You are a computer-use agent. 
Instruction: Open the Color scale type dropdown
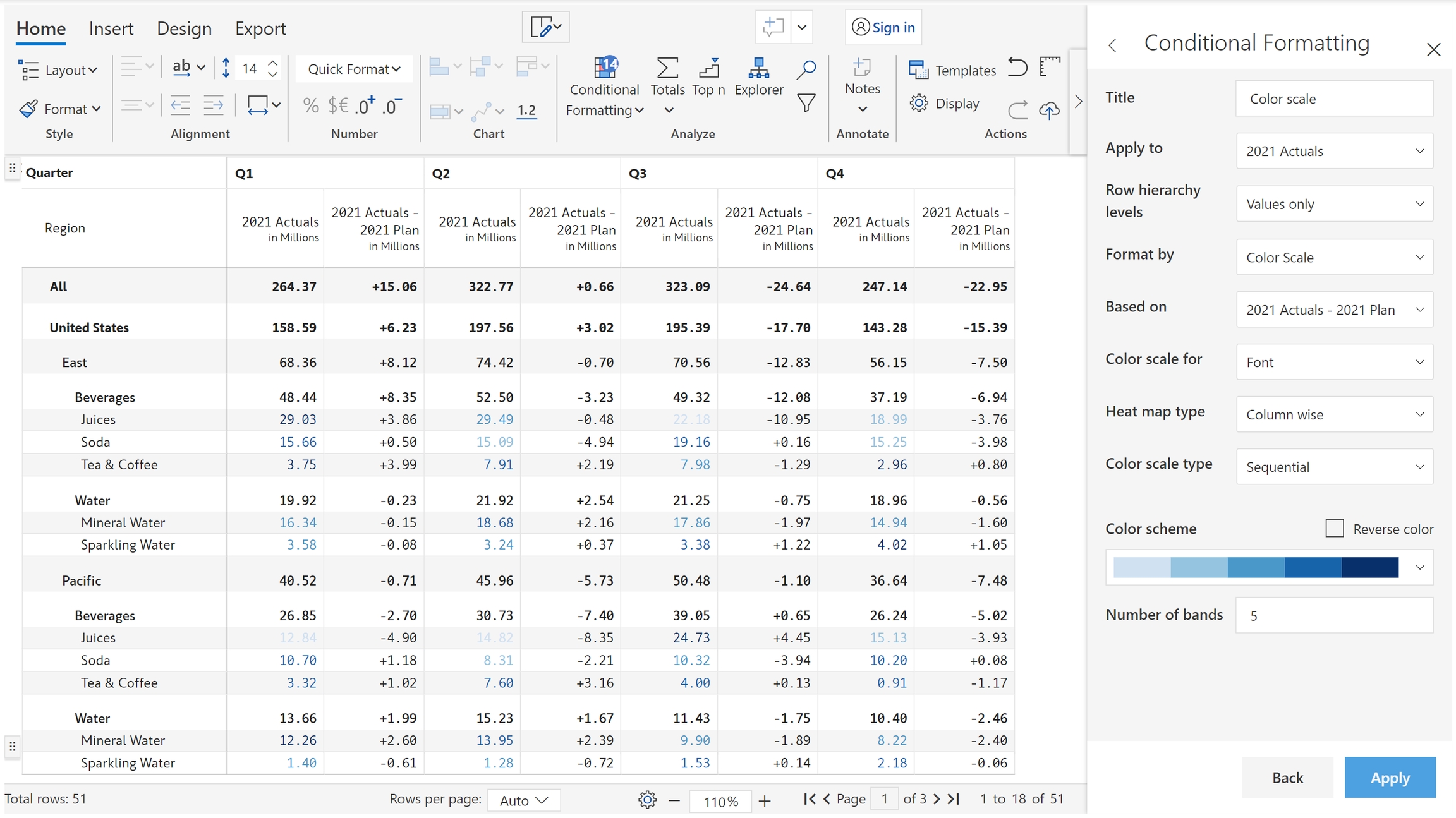click(x=1334, y=467)
